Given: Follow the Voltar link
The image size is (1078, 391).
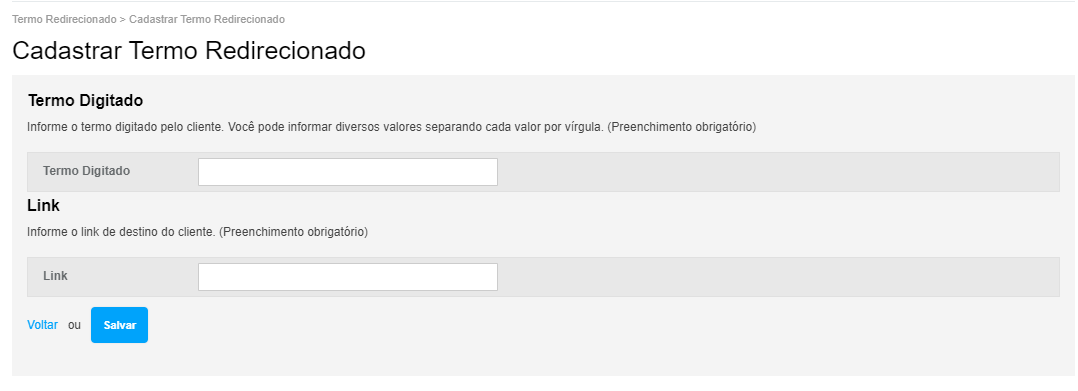Looking at the screenshot, I should [43, 325].
